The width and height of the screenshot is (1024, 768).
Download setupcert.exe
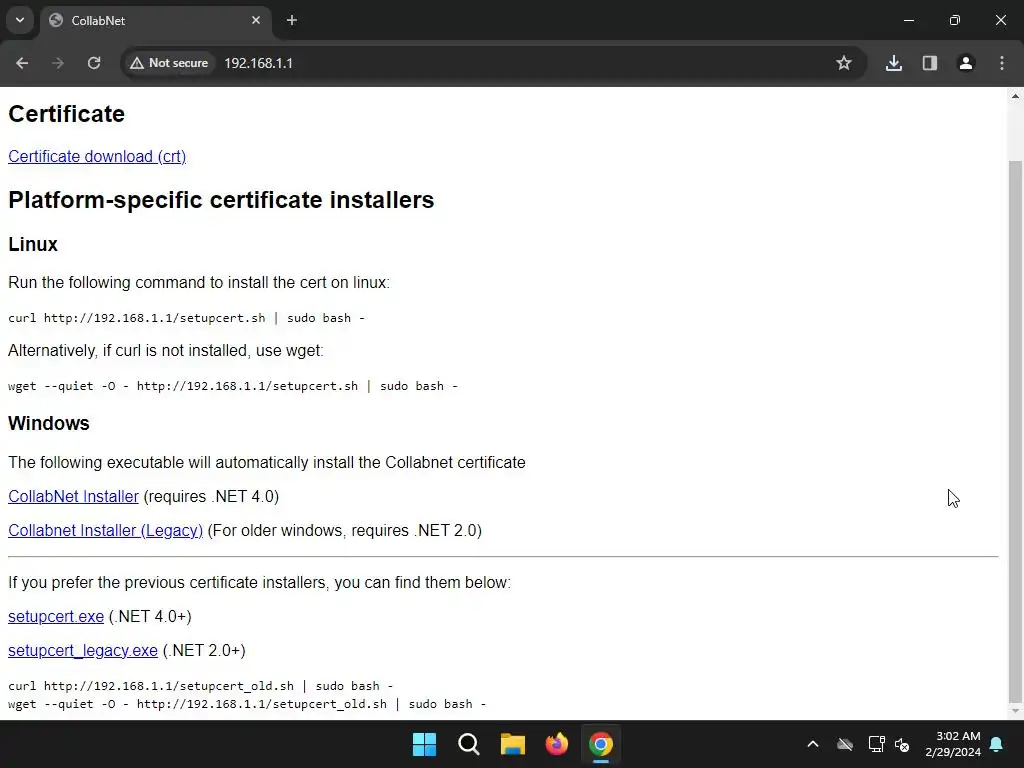[x=56, y=616]
